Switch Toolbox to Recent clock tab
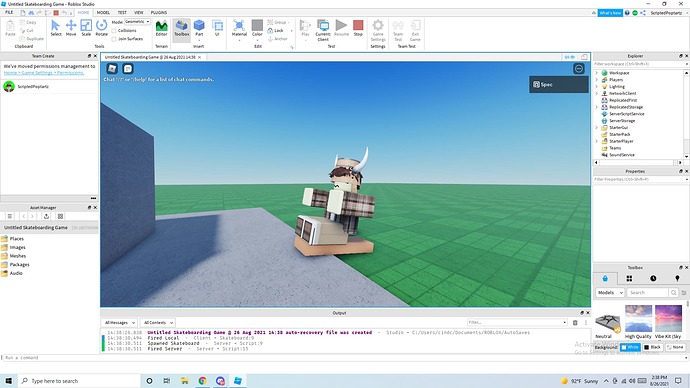 [653, 278]
